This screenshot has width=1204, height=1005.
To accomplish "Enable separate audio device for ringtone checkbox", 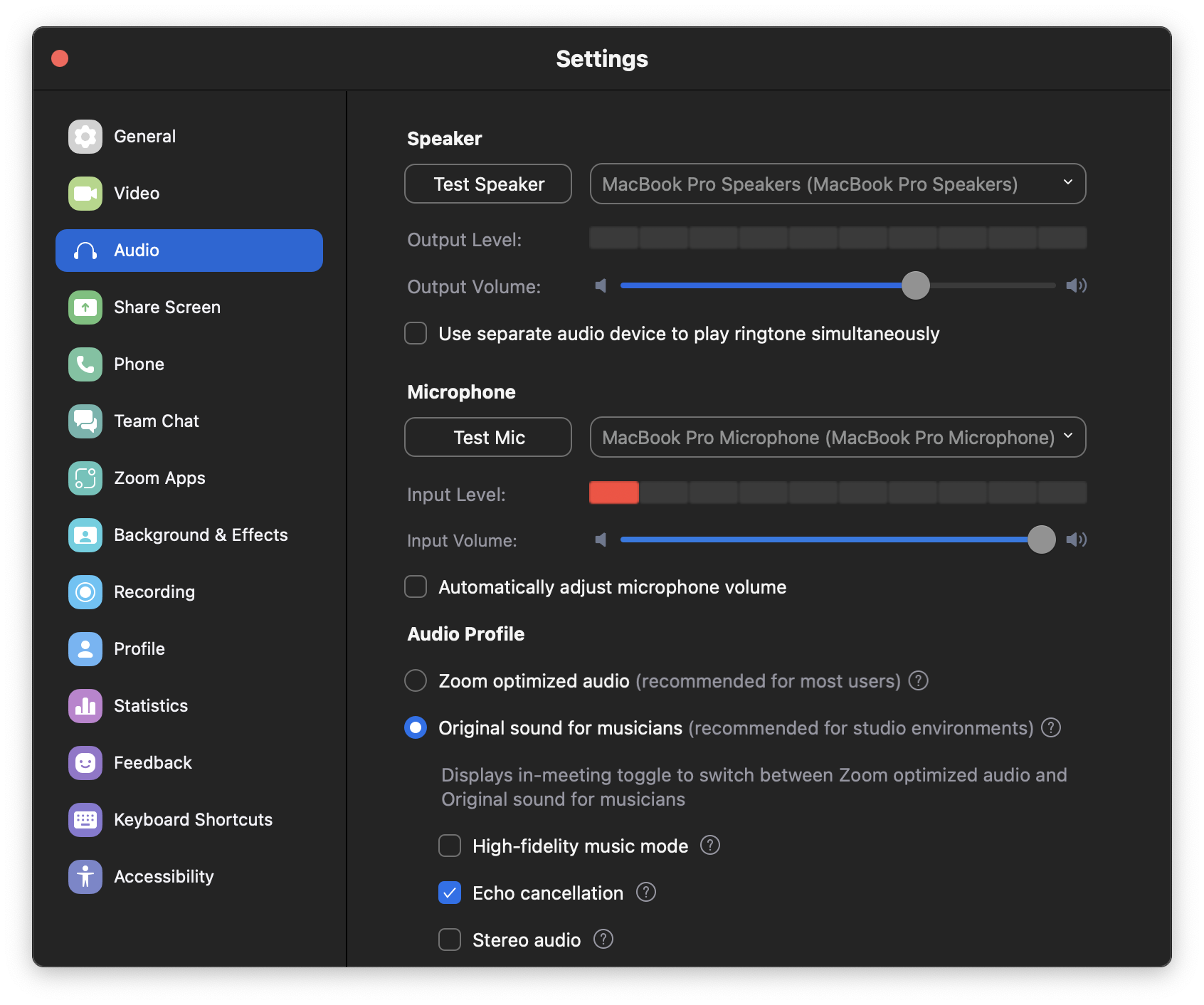I will (416, 333).
